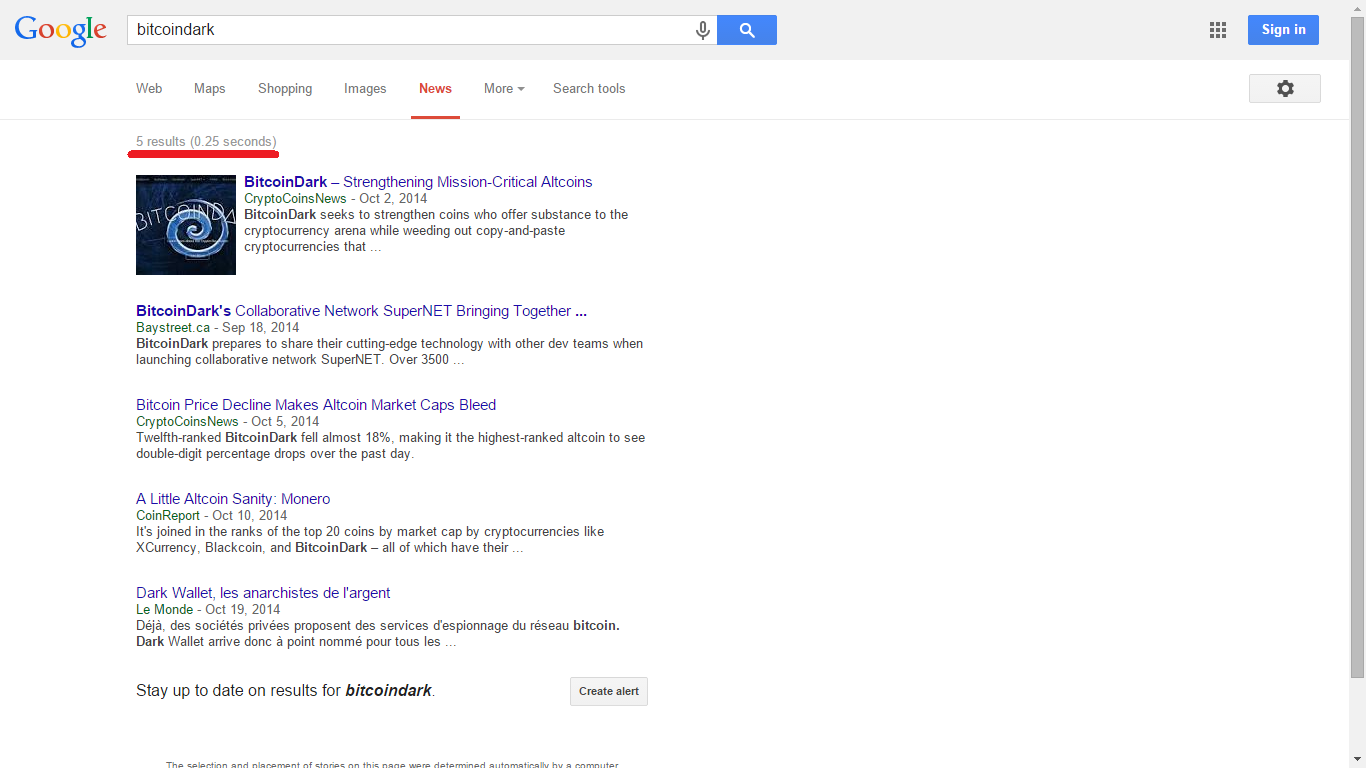Click the voice search microphone icon

coord(703,30)
